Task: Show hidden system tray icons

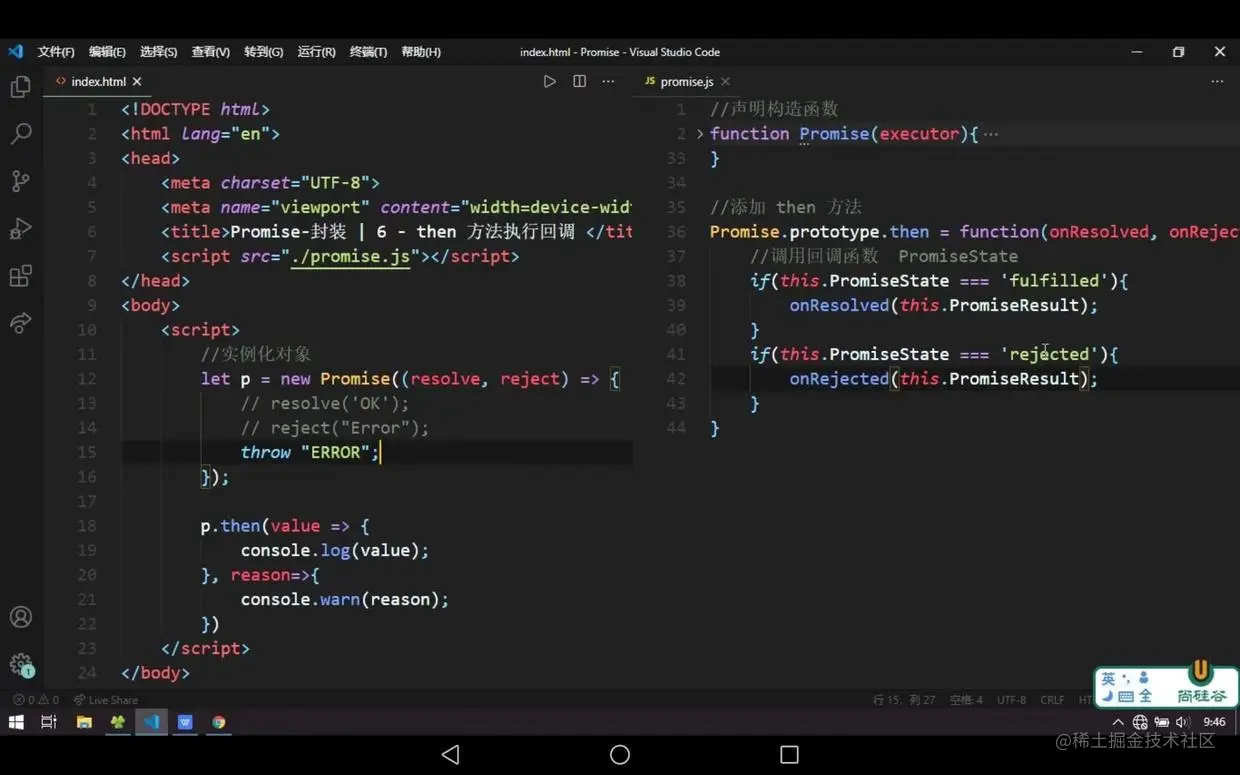Action: [1118, 722]
